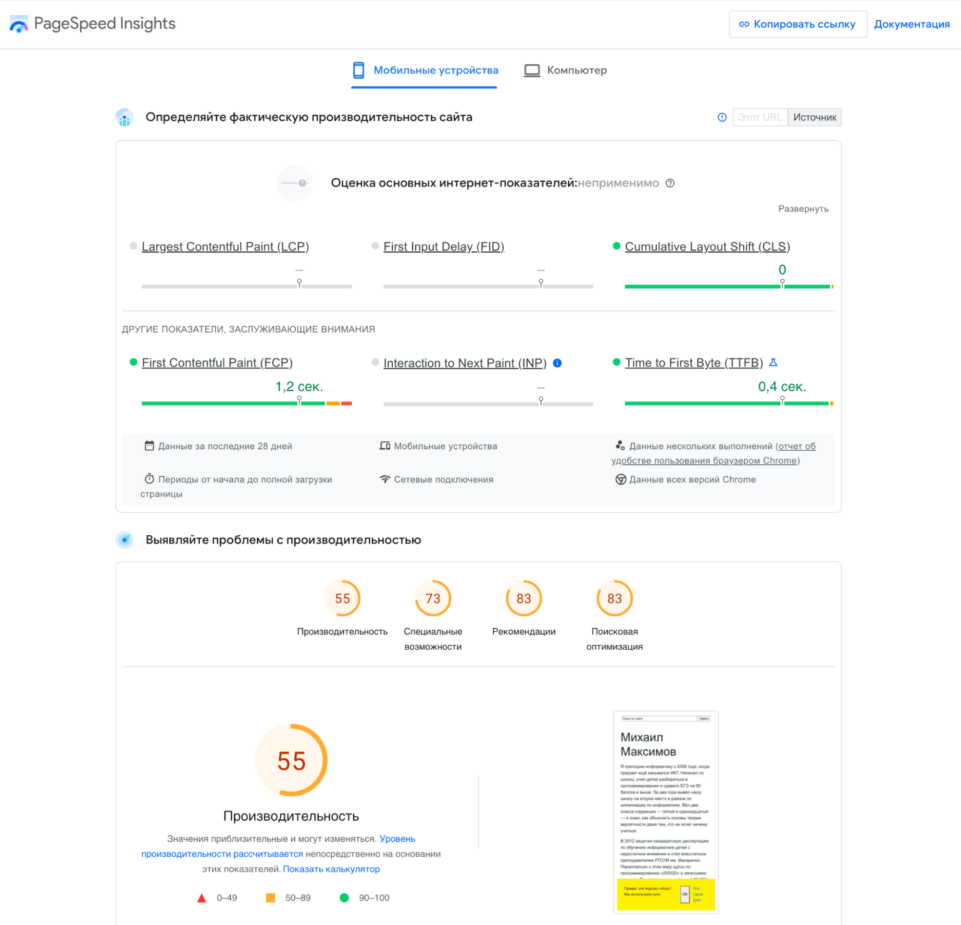Click the PageSpeed Insights logo icon
The height and width of the screenshot is (925, 961).
[x=19, y=24]
